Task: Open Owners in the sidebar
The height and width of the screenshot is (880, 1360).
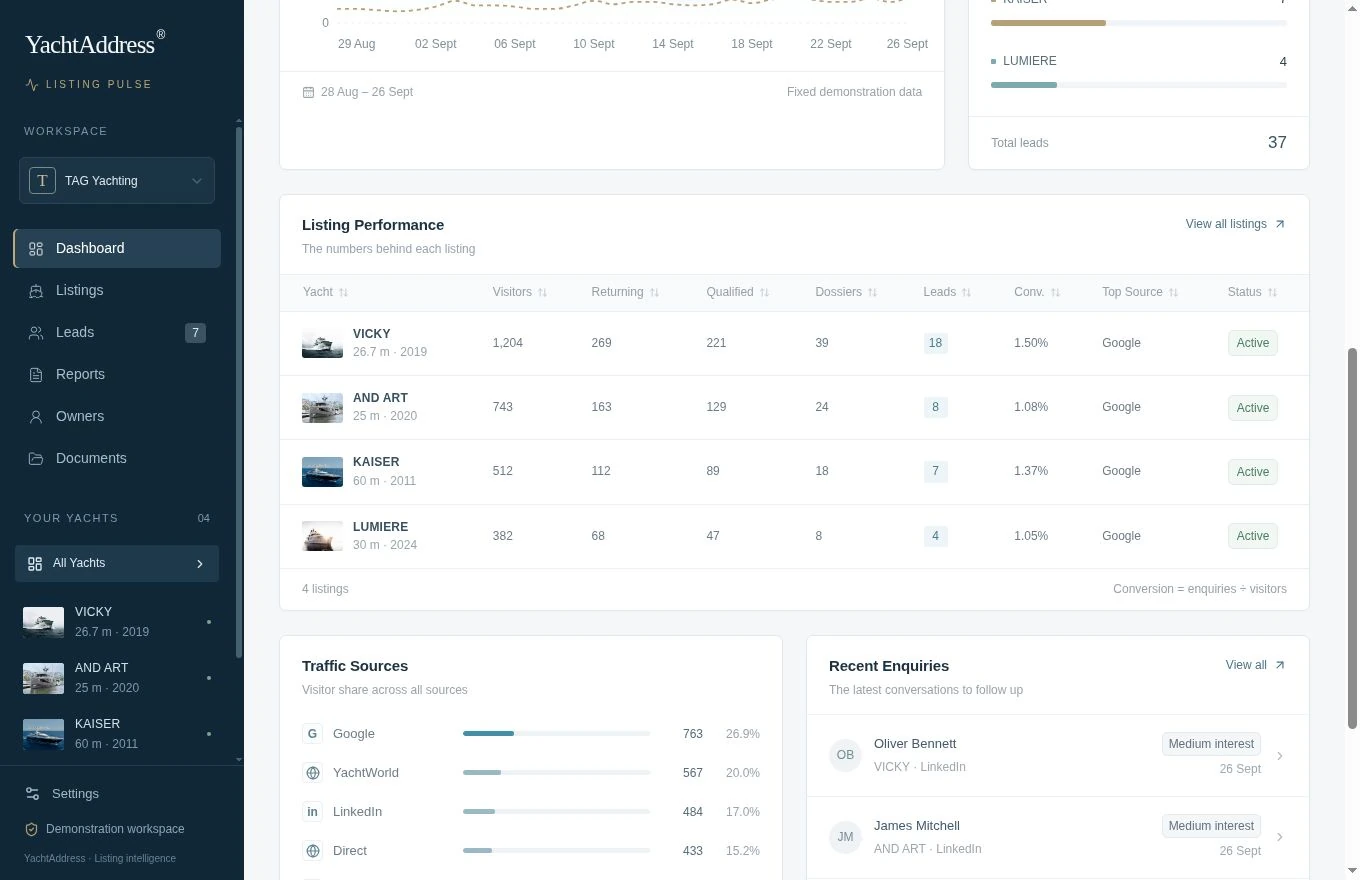Action: tap(117, 417)
